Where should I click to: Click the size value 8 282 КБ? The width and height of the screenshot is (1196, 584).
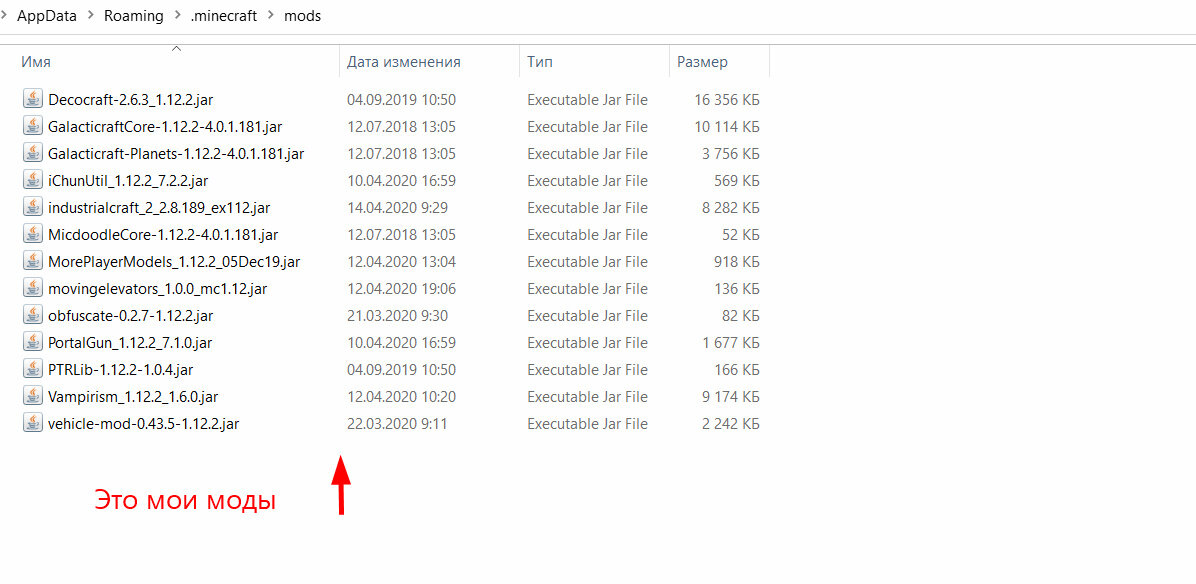(x=731, y=207)
